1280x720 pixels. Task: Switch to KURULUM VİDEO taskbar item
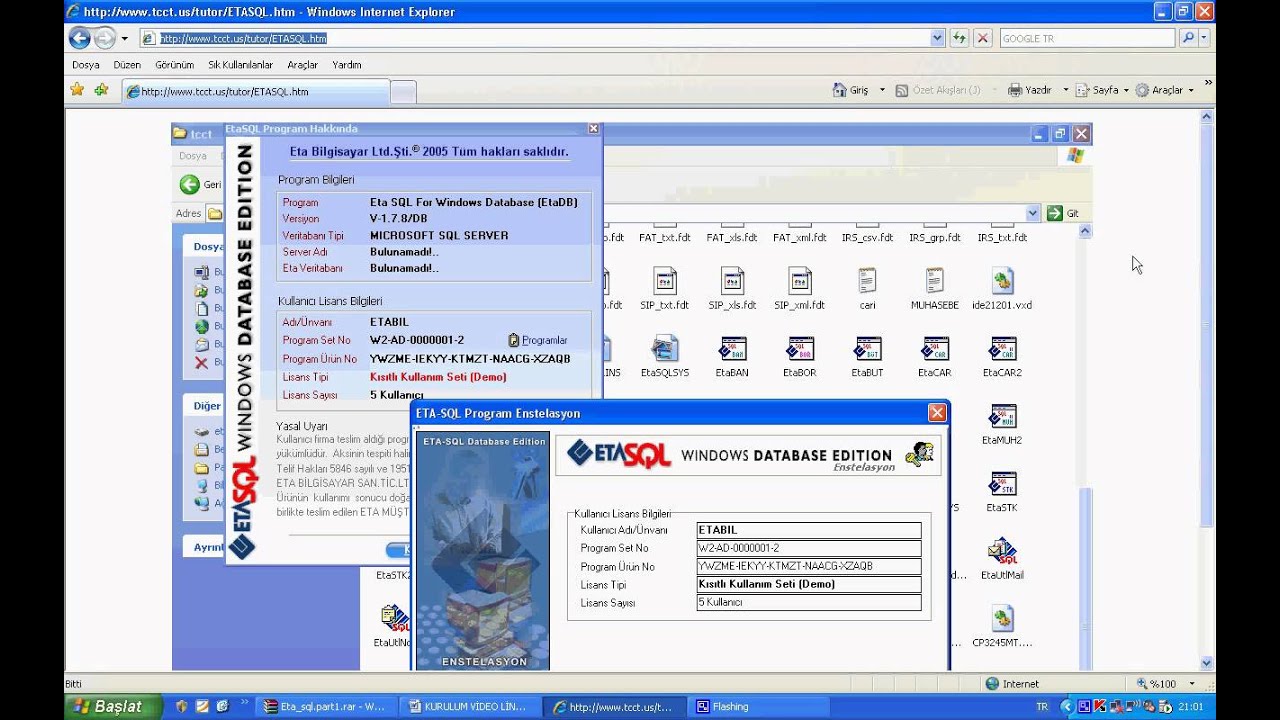(473, 706)
